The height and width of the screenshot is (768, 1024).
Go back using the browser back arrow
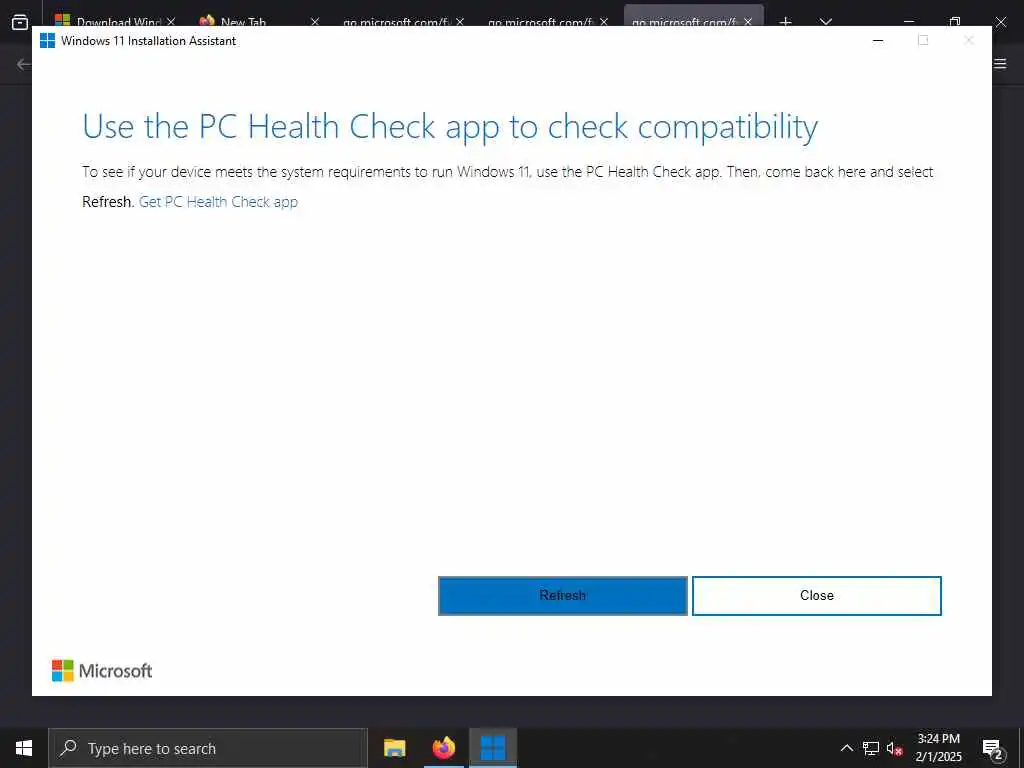point(24,63)
